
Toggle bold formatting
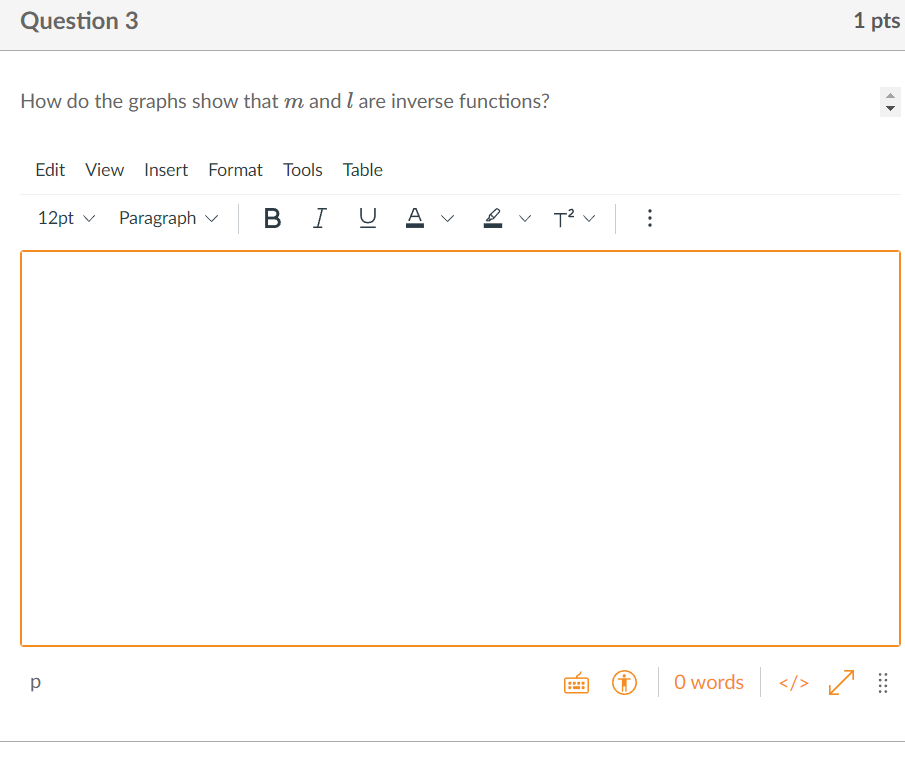pyautogui.click(x=272, y=218)
